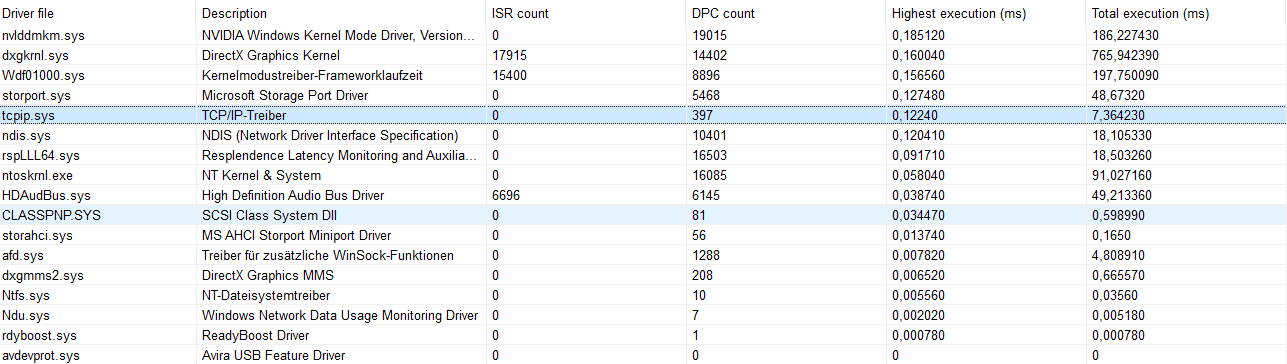This screenshot has height=364, width=1287.
Task: Click DPC count value 8896
Action: (706, 75)
